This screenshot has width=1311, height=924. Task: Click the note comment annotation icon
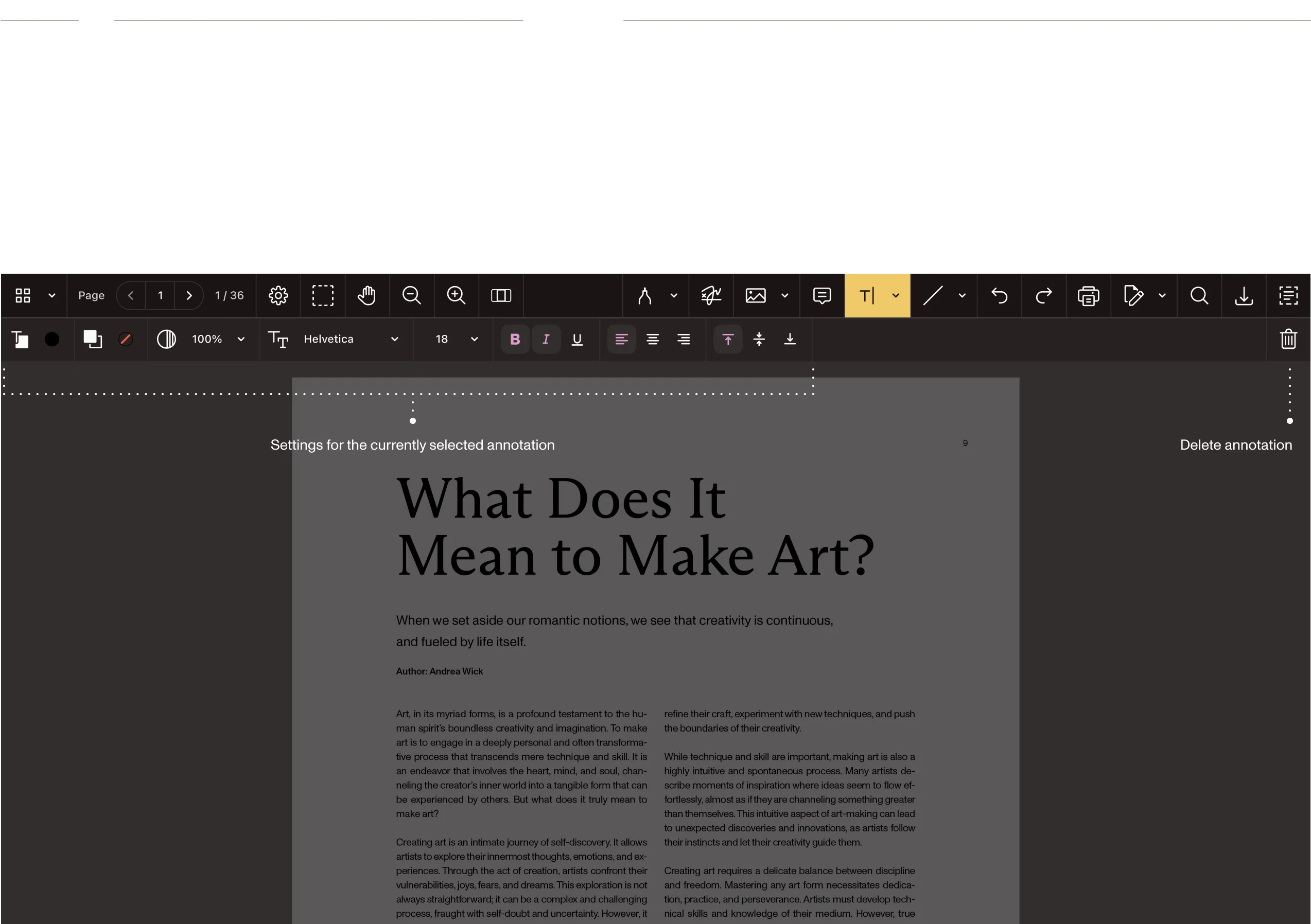821,296
